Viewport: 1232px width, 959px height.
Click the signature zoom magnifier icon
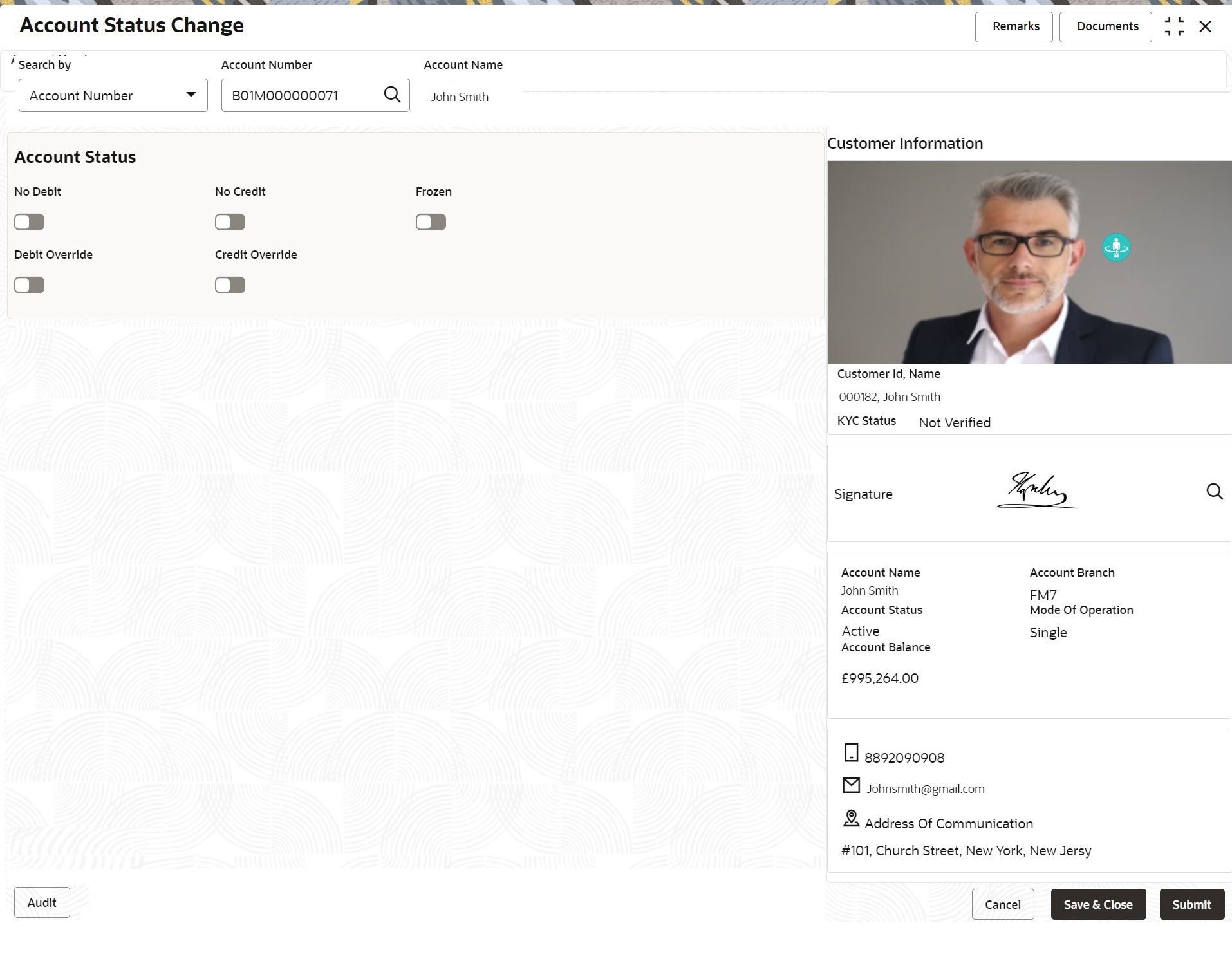[x=1214, y=492]
